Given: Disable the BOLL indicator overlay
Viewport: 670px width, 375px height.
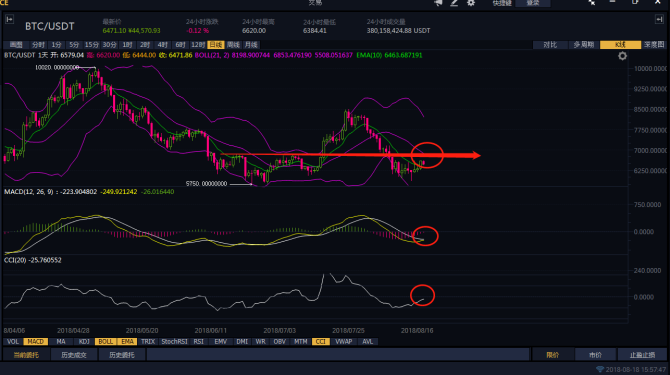Looking at the screenshot, I should pos(105,342).
